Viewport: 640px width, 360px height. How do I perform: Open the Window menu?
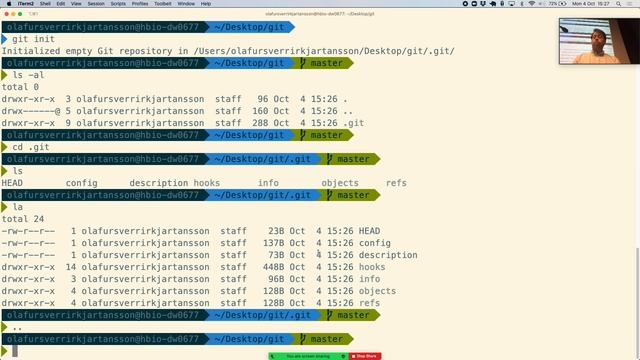pyautogui.click(x=186, y=4)
